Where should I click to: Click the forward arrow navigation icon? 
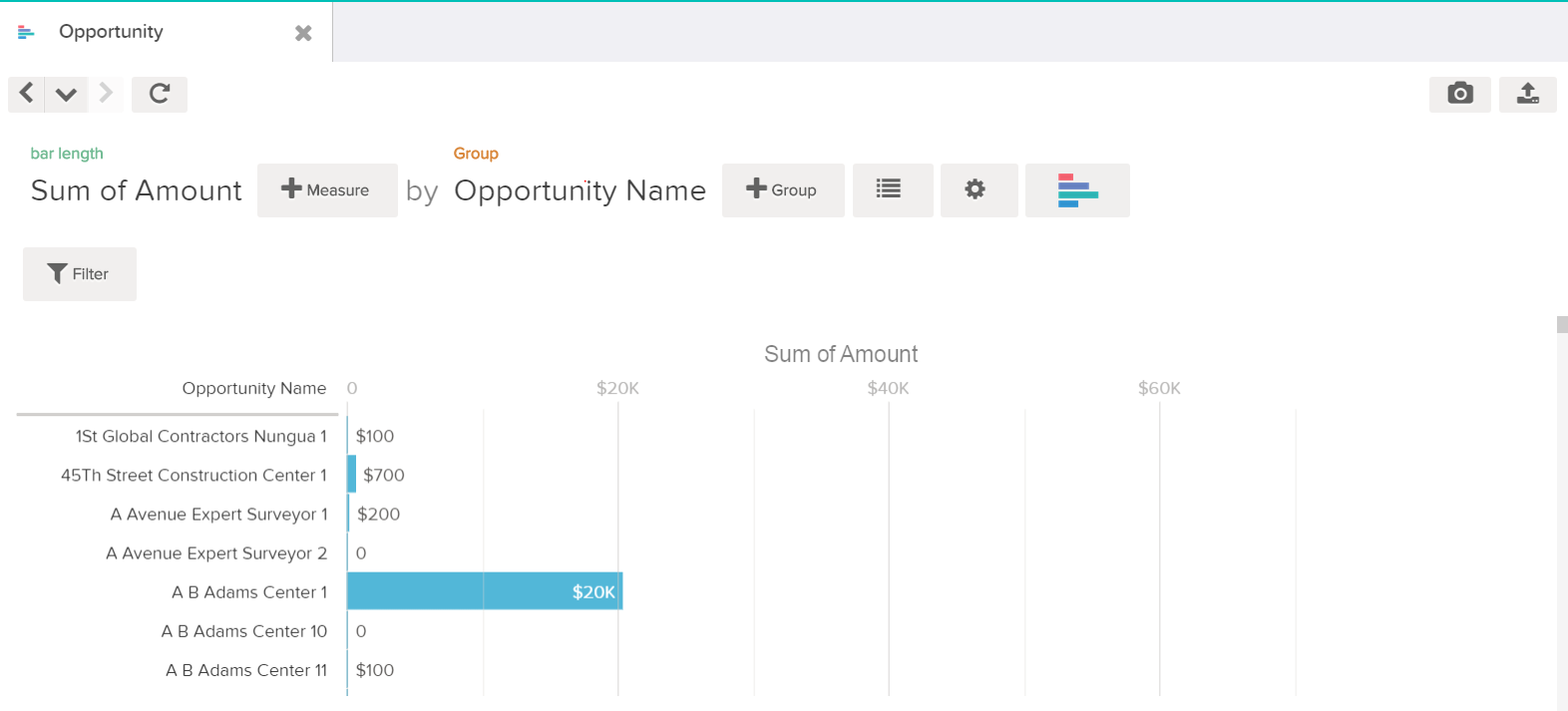coord(106,94)
